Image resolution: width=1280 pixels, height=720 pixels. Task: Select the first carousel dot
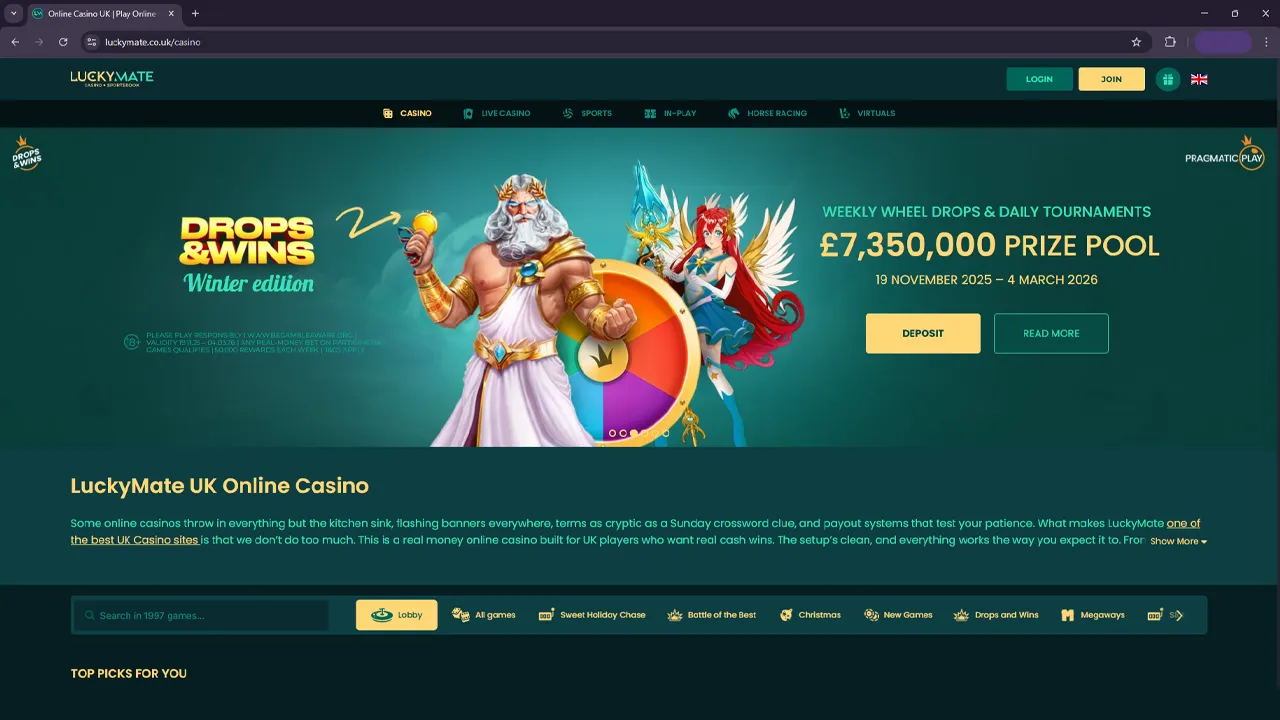[612, 433]
